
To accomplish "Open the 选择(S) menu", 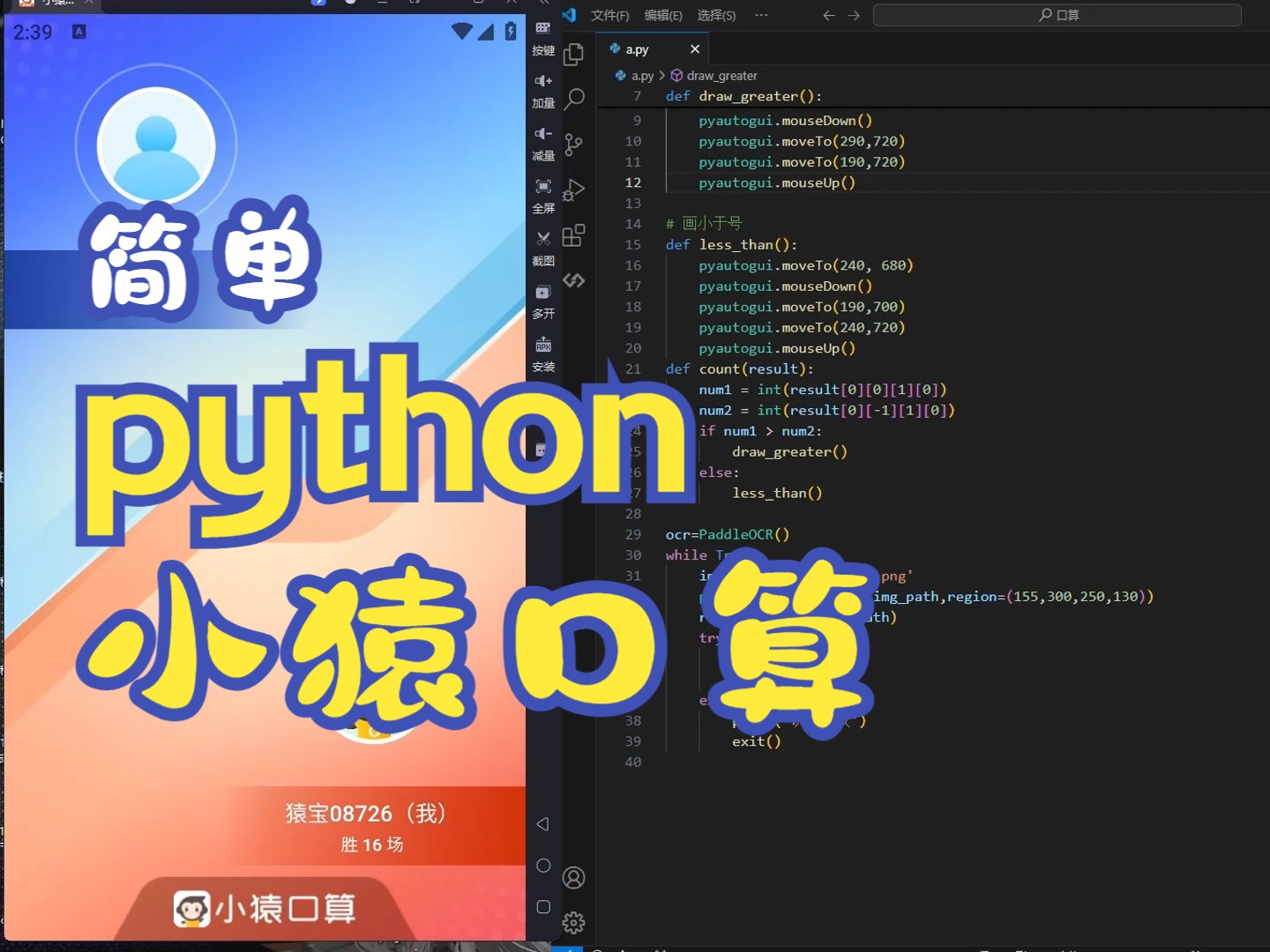I will pyautogui.click(x=716, y=15).
